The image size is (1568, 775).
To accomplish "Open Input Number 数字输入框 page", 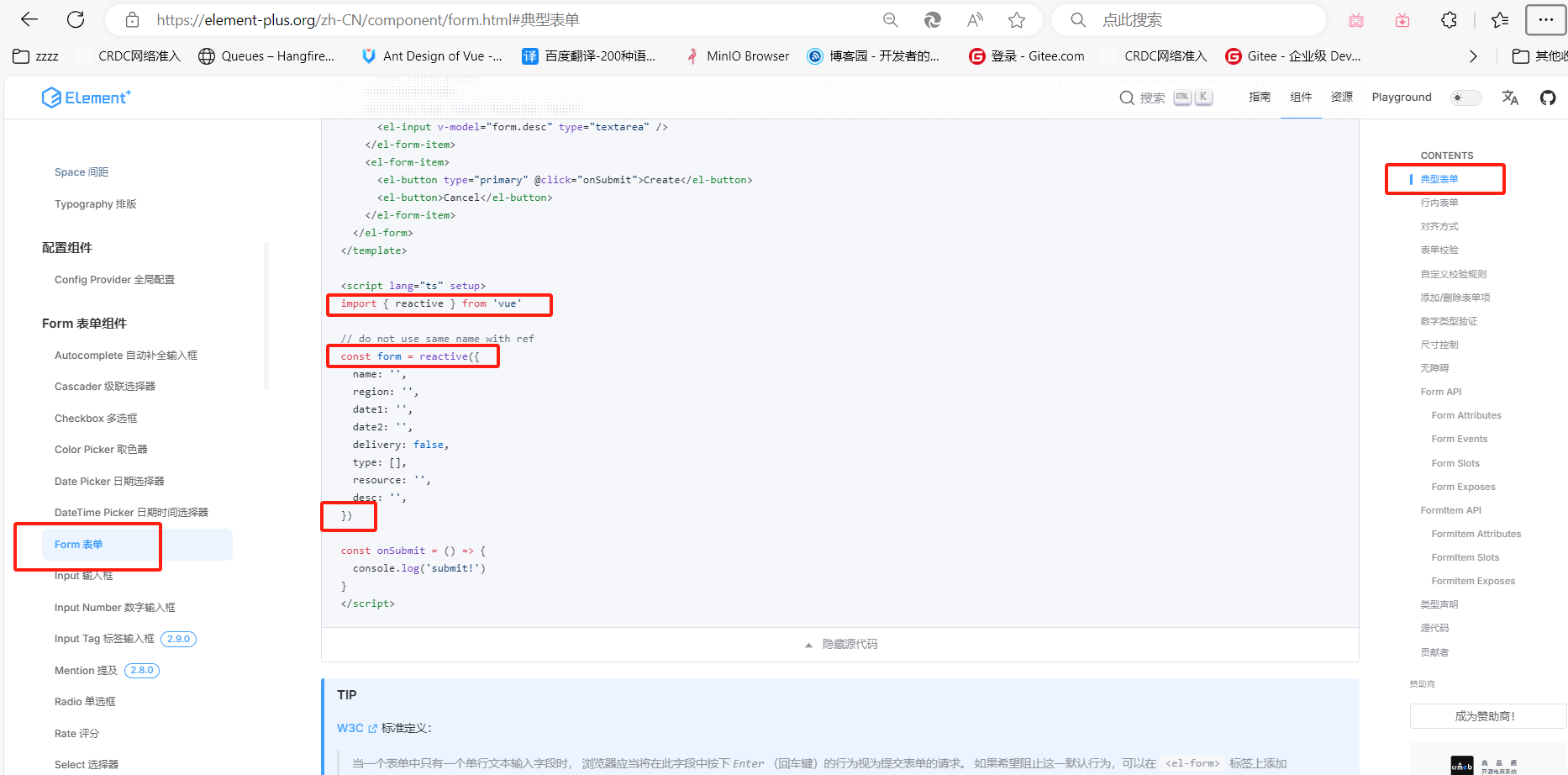I will [x=115, y=608].
